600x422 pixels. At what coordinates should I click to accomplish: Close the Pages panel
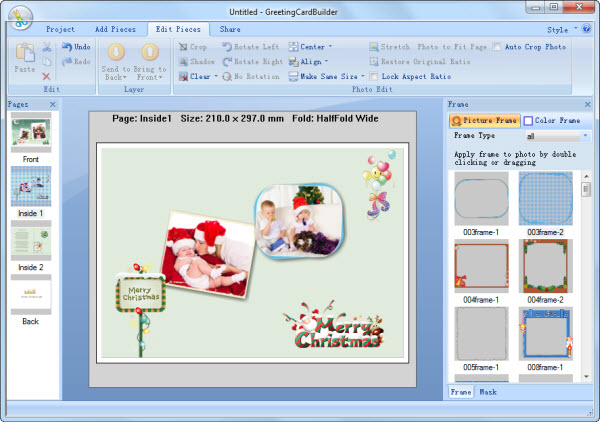point(53,104)
